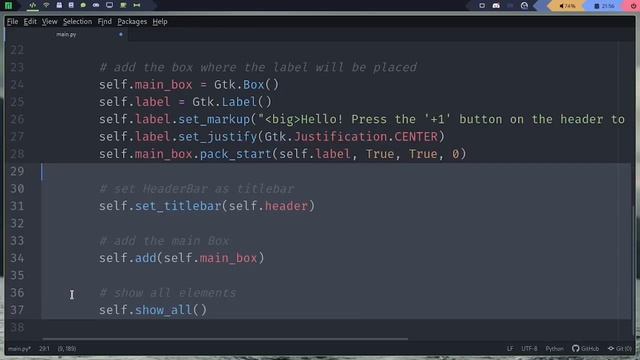Click the UTF-8 encoding selector

coord(529,348)
